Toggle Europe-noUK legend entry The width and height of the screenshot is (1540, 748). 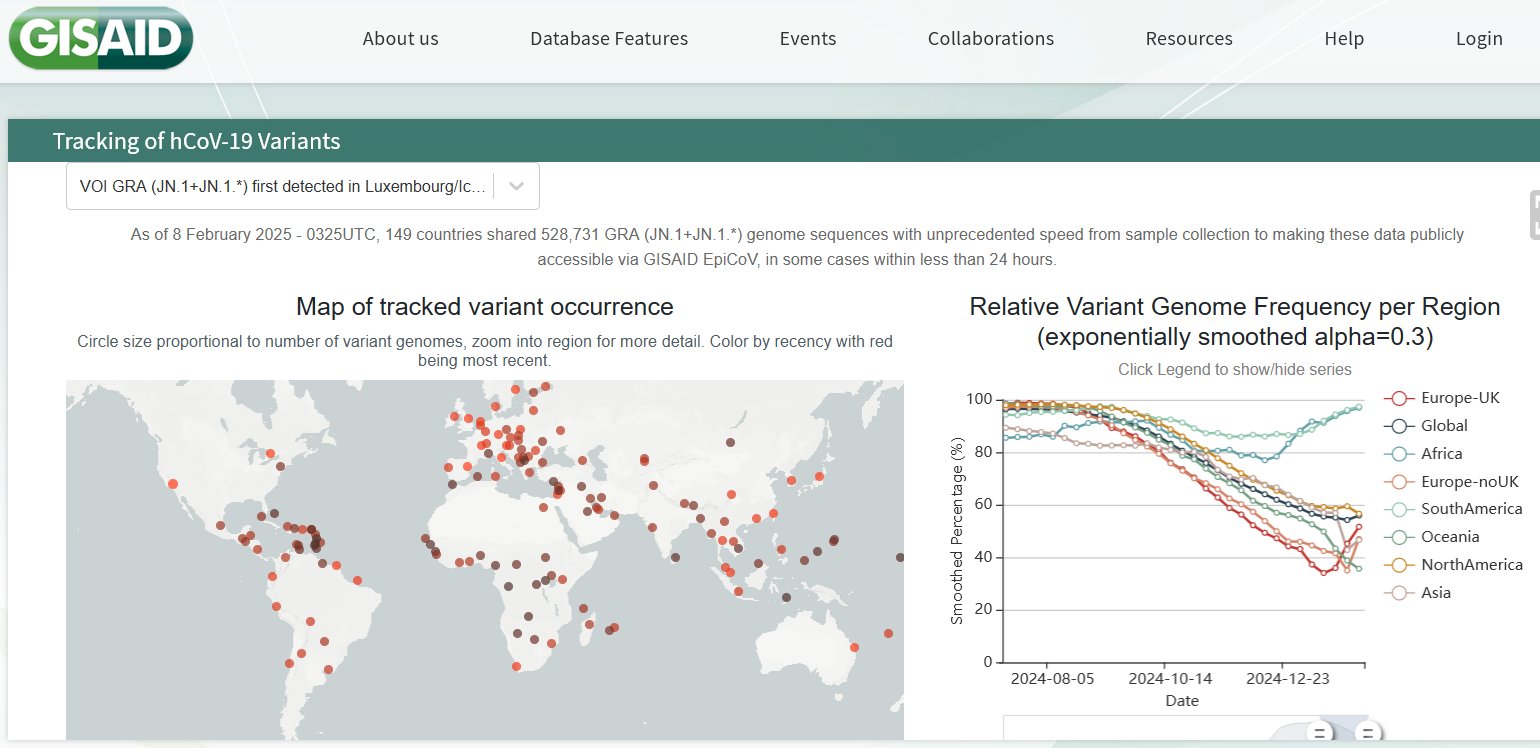(1469, 482)
